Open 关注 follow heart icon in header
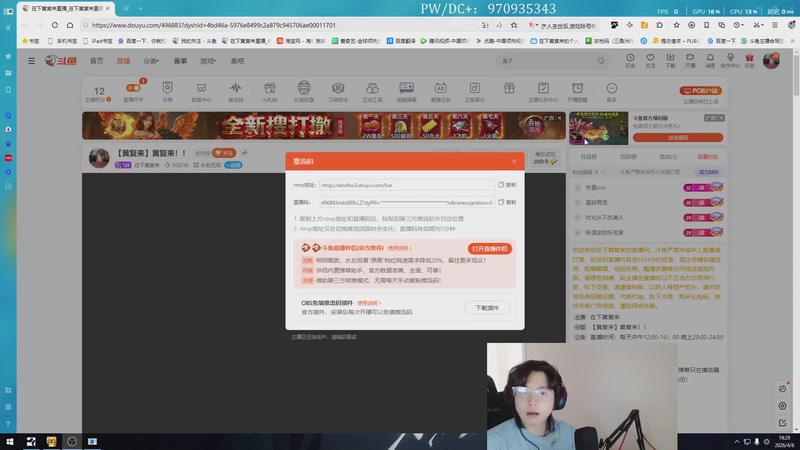 [650, 60]
